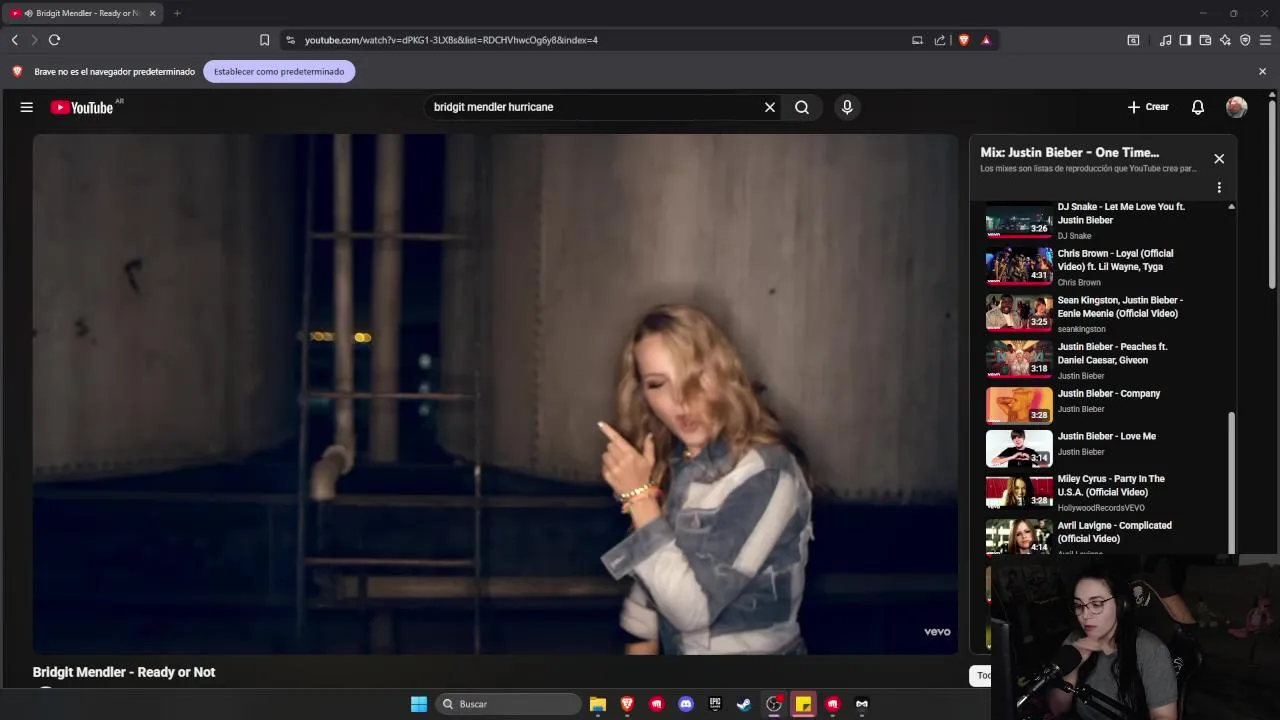Click the Crear button
Screen dimensions: 1280x720
tap(1148, 107)
